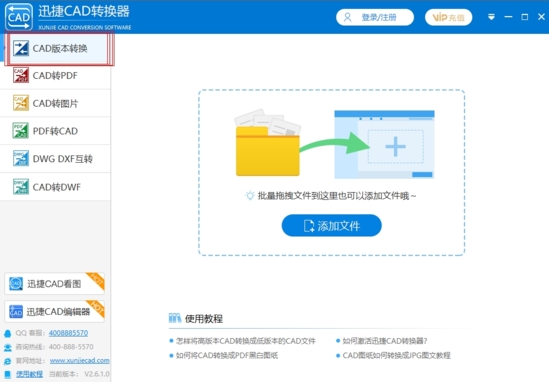The height and width of the screenshot is (382, 549).
Task: Click the user avatar icon in login button
Action: (x=347, y=17)
